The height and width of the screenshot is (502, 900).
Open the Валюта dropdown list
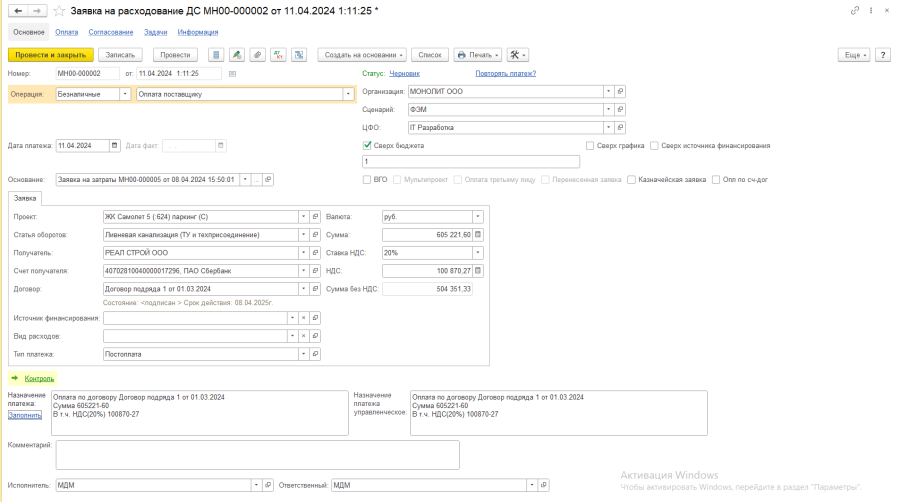pos(478,217)
